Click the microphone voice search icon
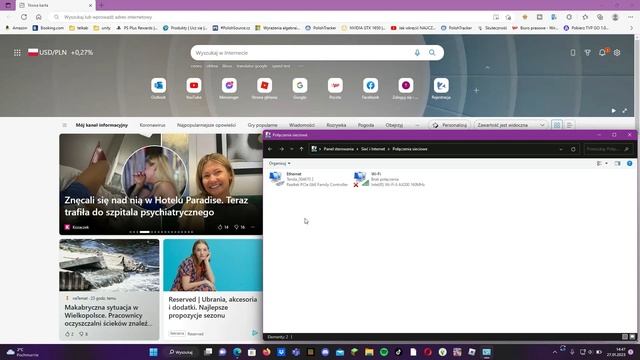 click(417, 53)
